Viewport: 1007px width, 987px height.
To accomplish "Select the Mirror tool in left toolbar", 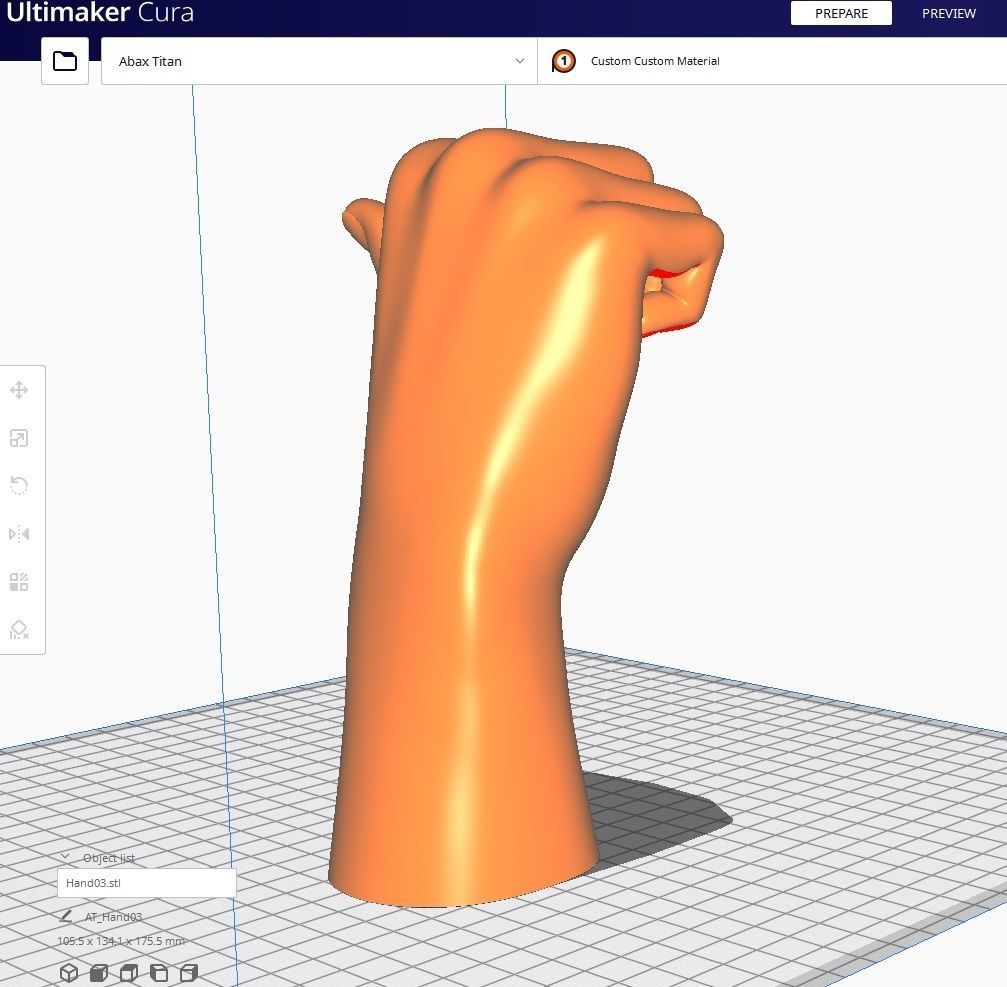I will (x=19, y=534).
